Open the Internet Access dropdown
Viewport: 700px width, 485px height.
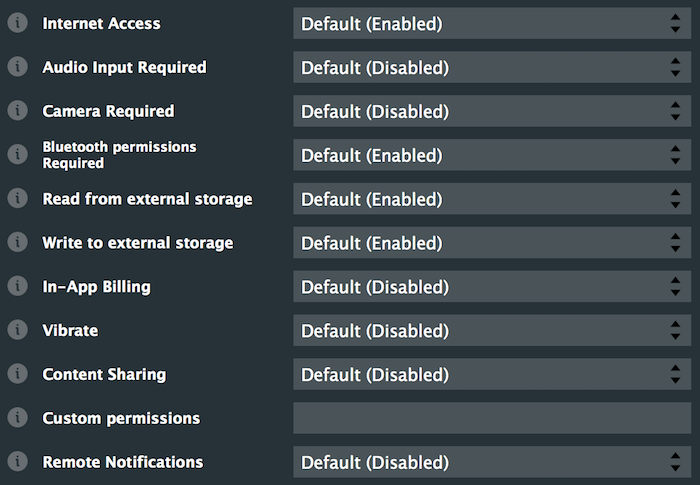tap(491, 23)
